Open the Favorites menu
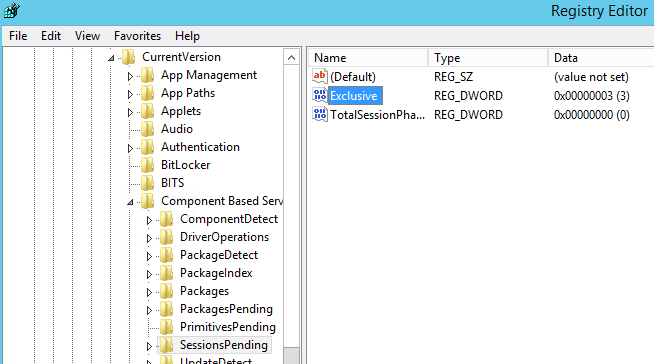 [x=137, y=36]
